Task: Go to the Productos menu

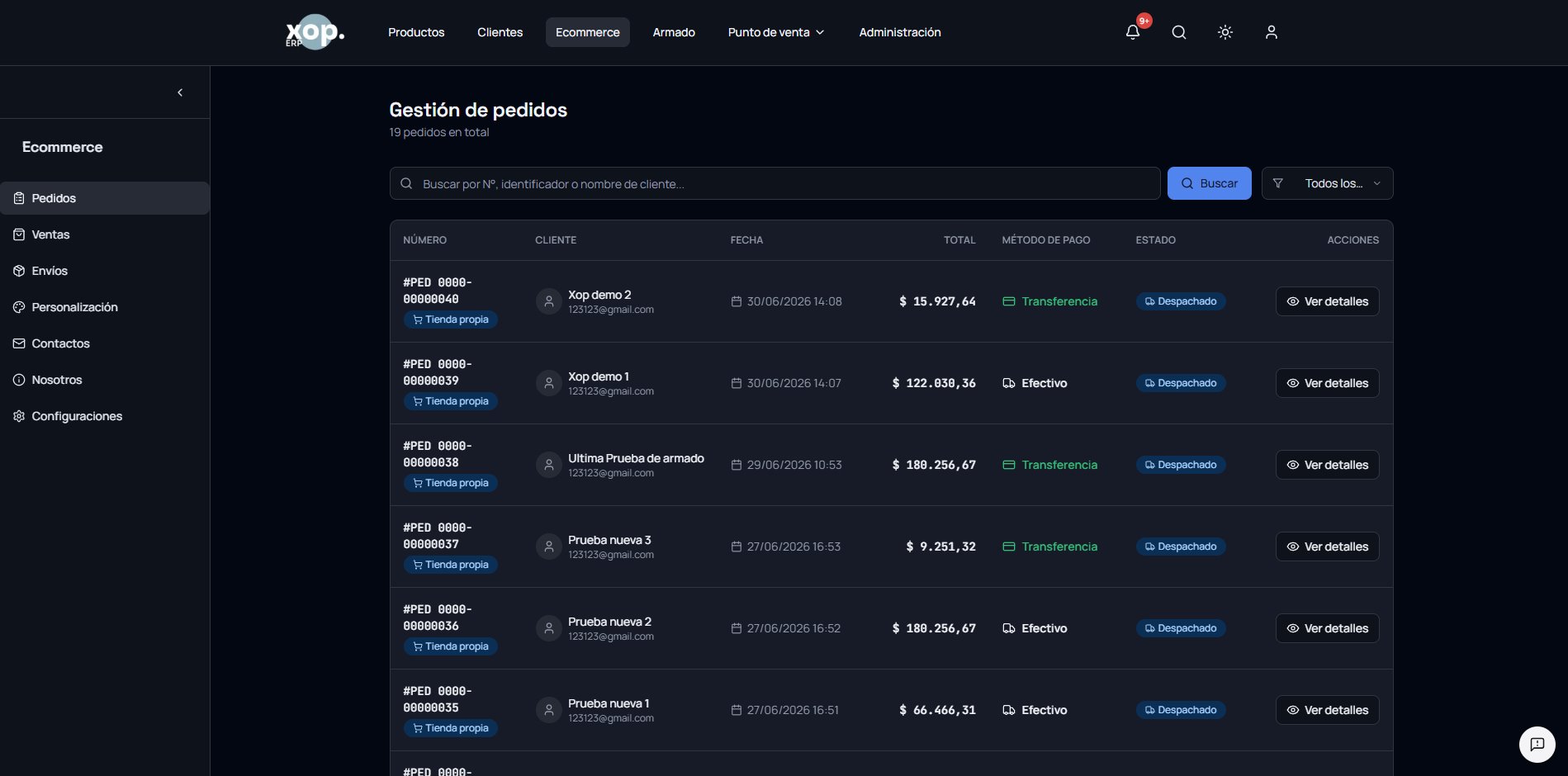Action: pos(416,32)
